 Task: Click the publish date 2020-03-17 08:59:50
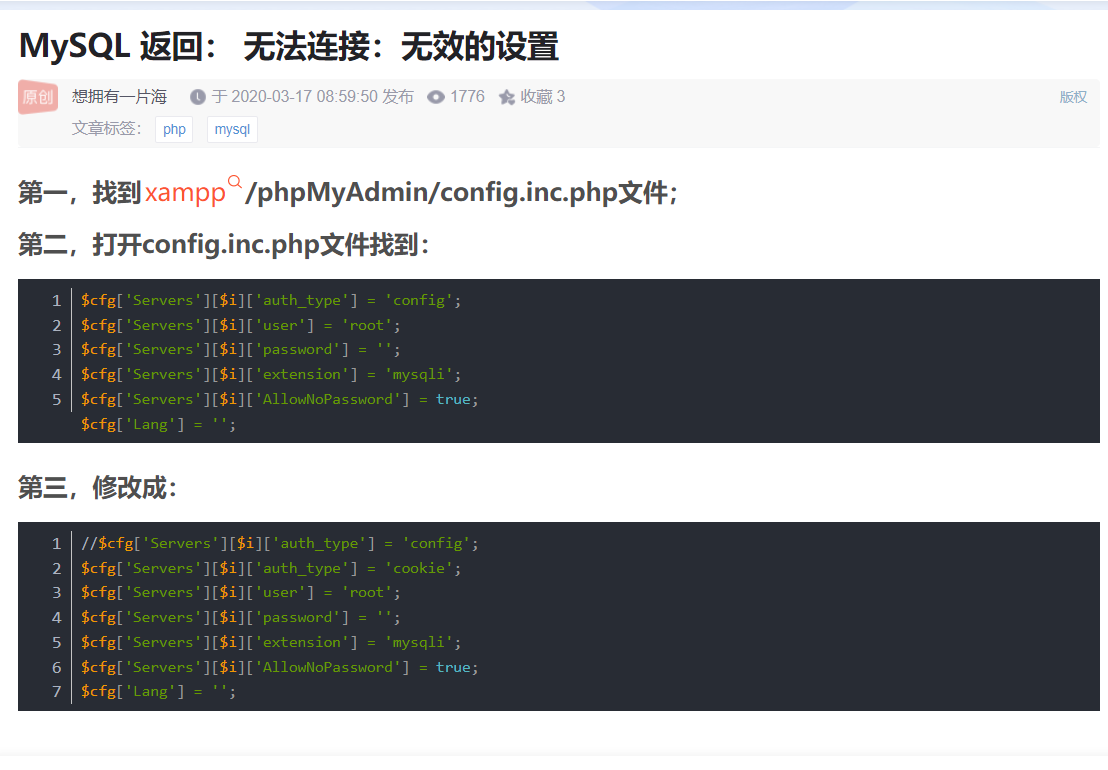click(x=305, y=97)
